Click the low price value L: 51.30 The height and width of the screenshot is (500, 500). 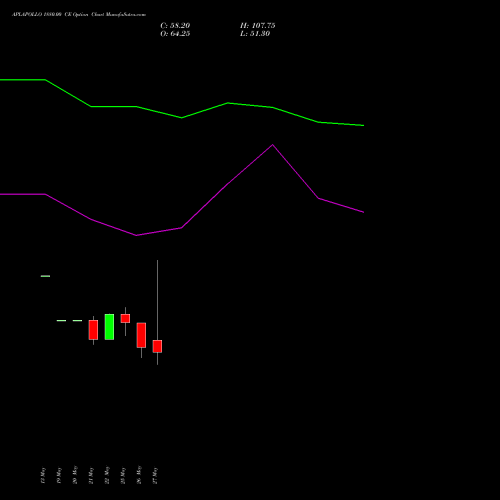(x=255, y=34)
